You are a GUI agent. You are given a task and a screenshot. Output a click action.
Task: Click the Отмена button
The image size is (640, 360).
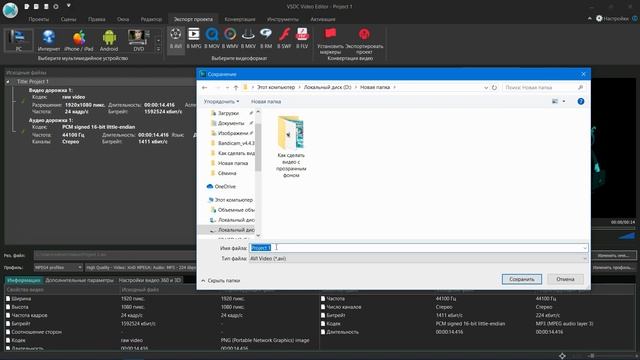pos(565,279)
